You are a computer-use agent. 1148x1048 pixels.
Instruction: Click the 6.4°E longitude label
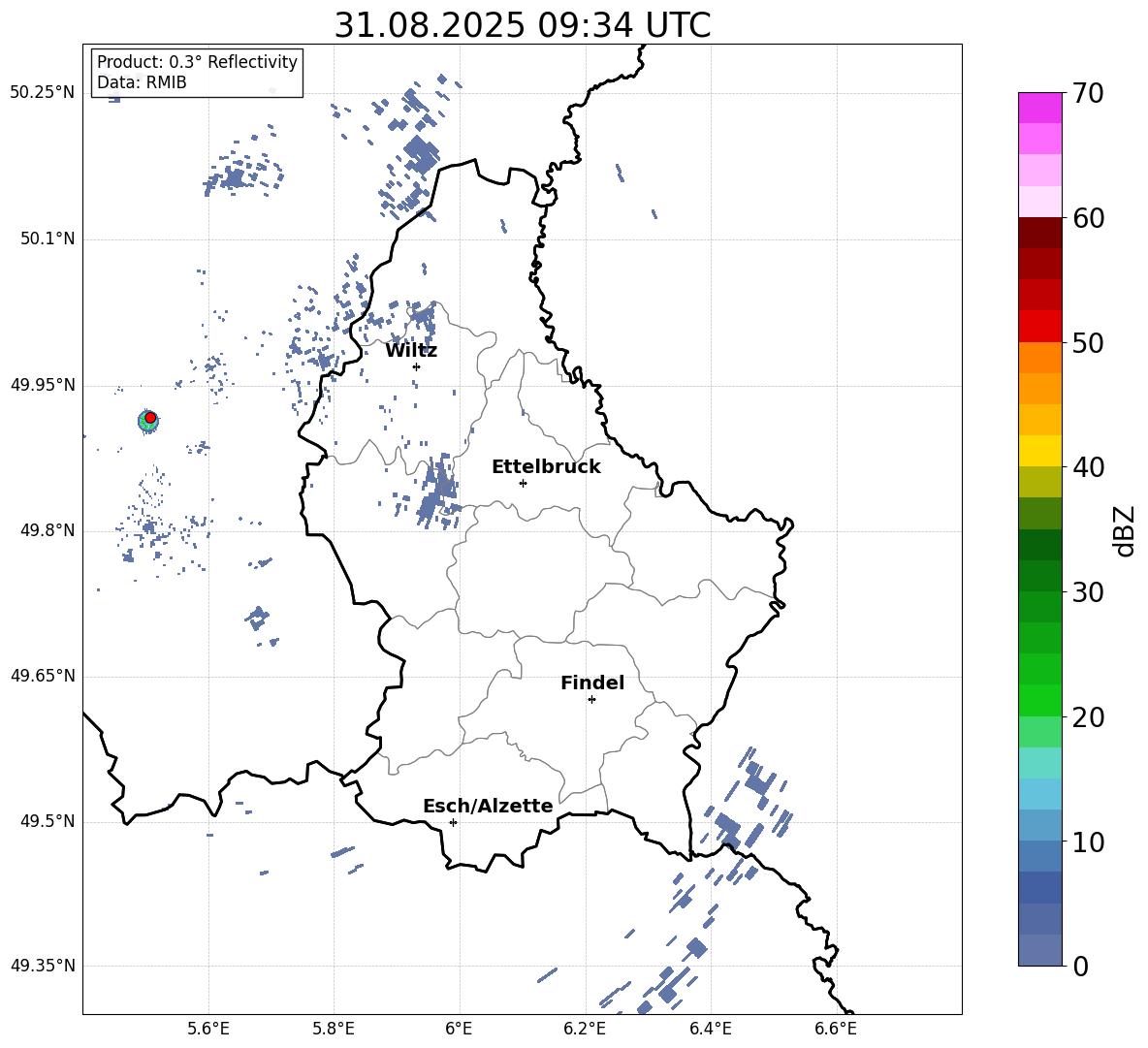click(710, 1029)
